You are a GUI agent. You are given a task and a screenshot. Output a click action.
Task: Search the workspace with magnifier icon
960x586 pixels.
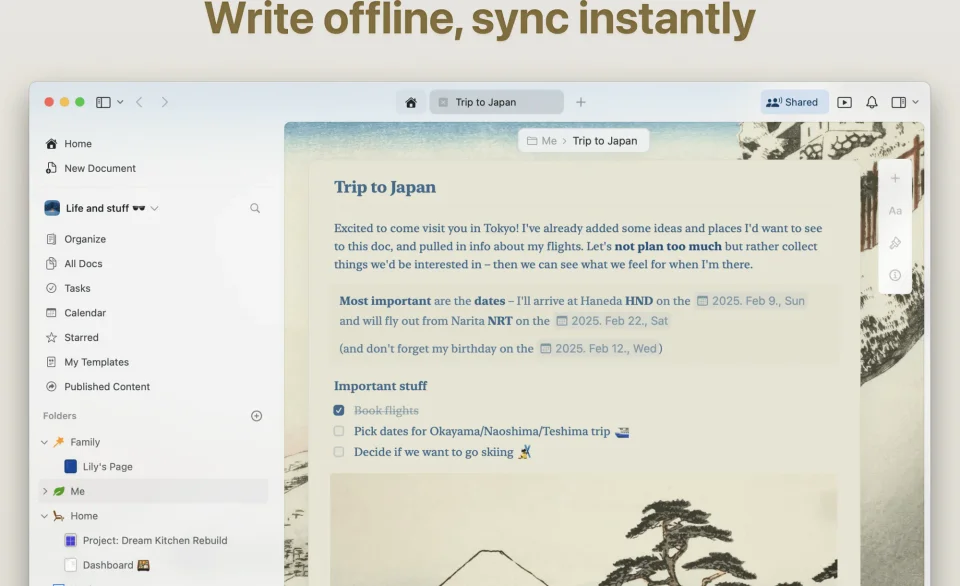click(x=255, y=208)
